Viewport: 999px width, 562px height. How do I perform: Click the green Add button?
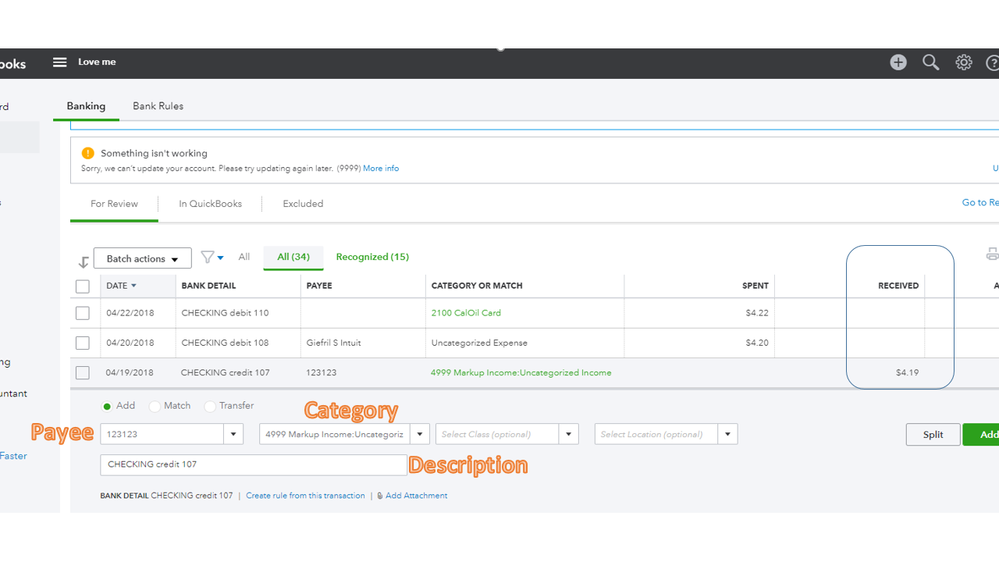pyautogui.click(x=981, y=435)
